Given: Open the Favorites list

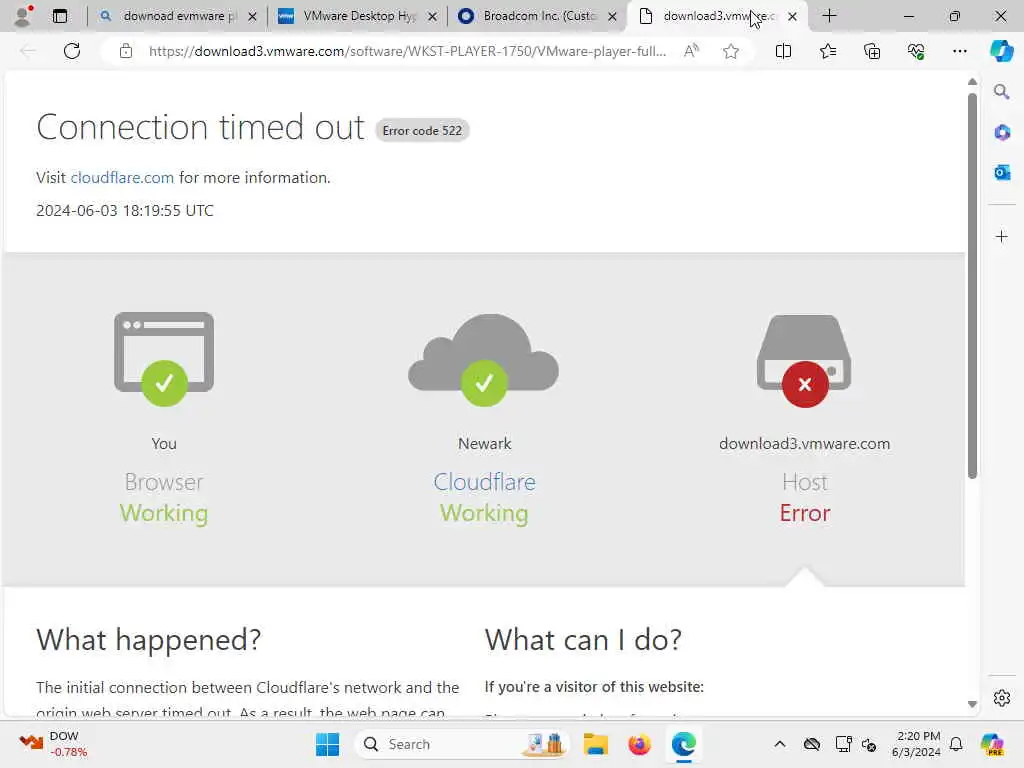Looking at the screenshot, I should pyautogui.click(x=828, y=51).
